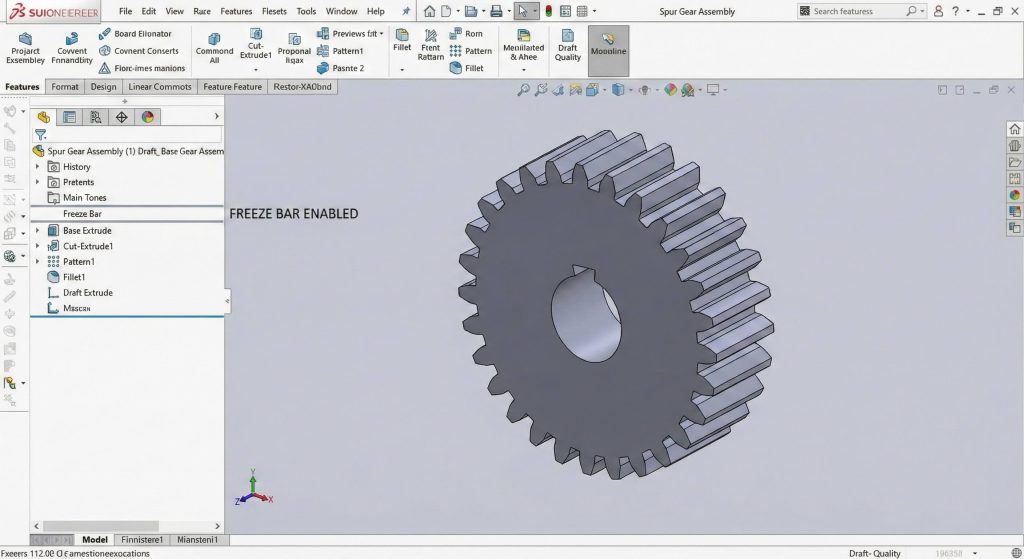Viewport: 1024px width, 559px height.
Task: Open the filter funnel in feature tree
Action: [x=41, y=134]
